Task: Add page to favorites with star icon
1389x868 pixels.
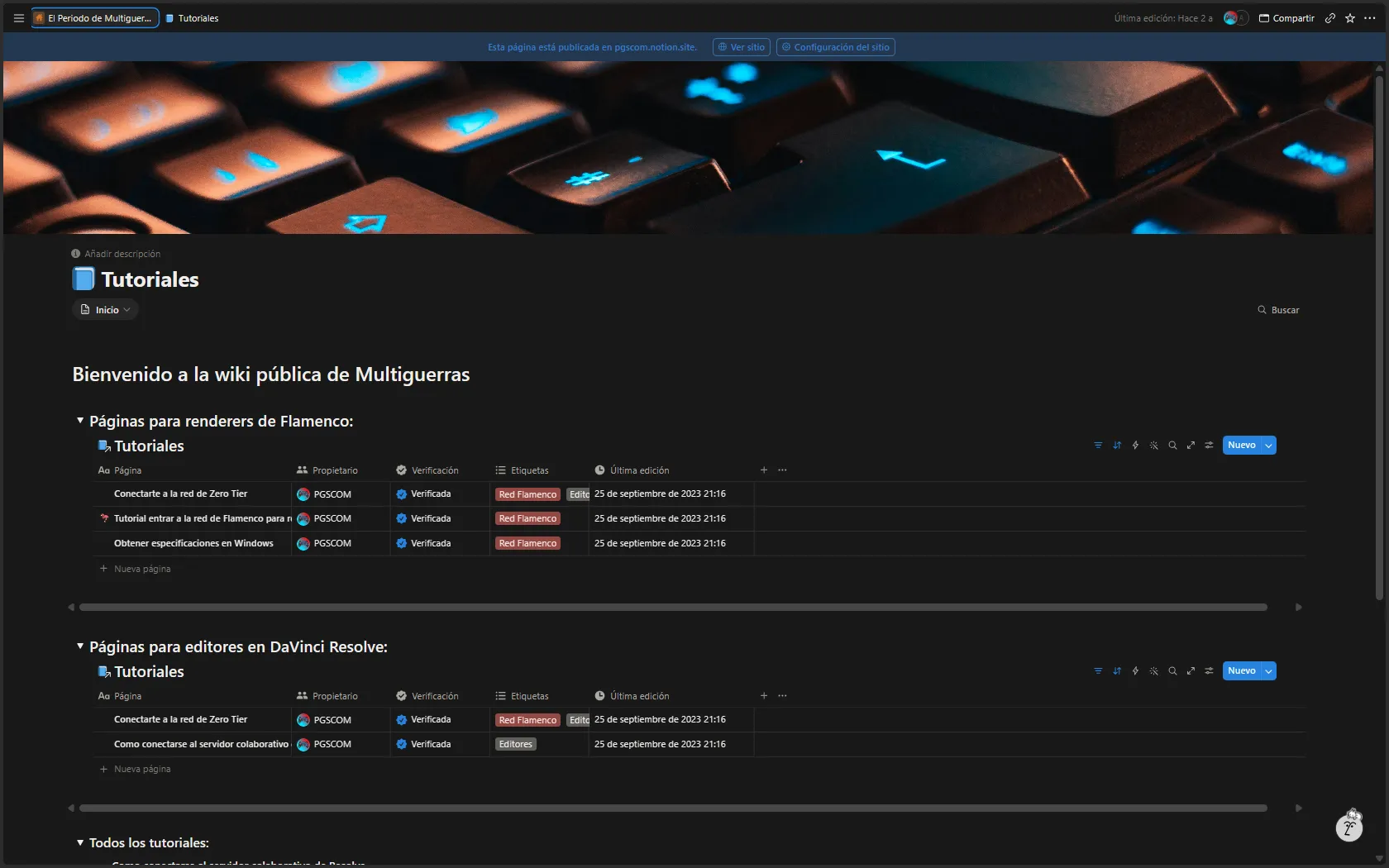Action: point(1349,18)
